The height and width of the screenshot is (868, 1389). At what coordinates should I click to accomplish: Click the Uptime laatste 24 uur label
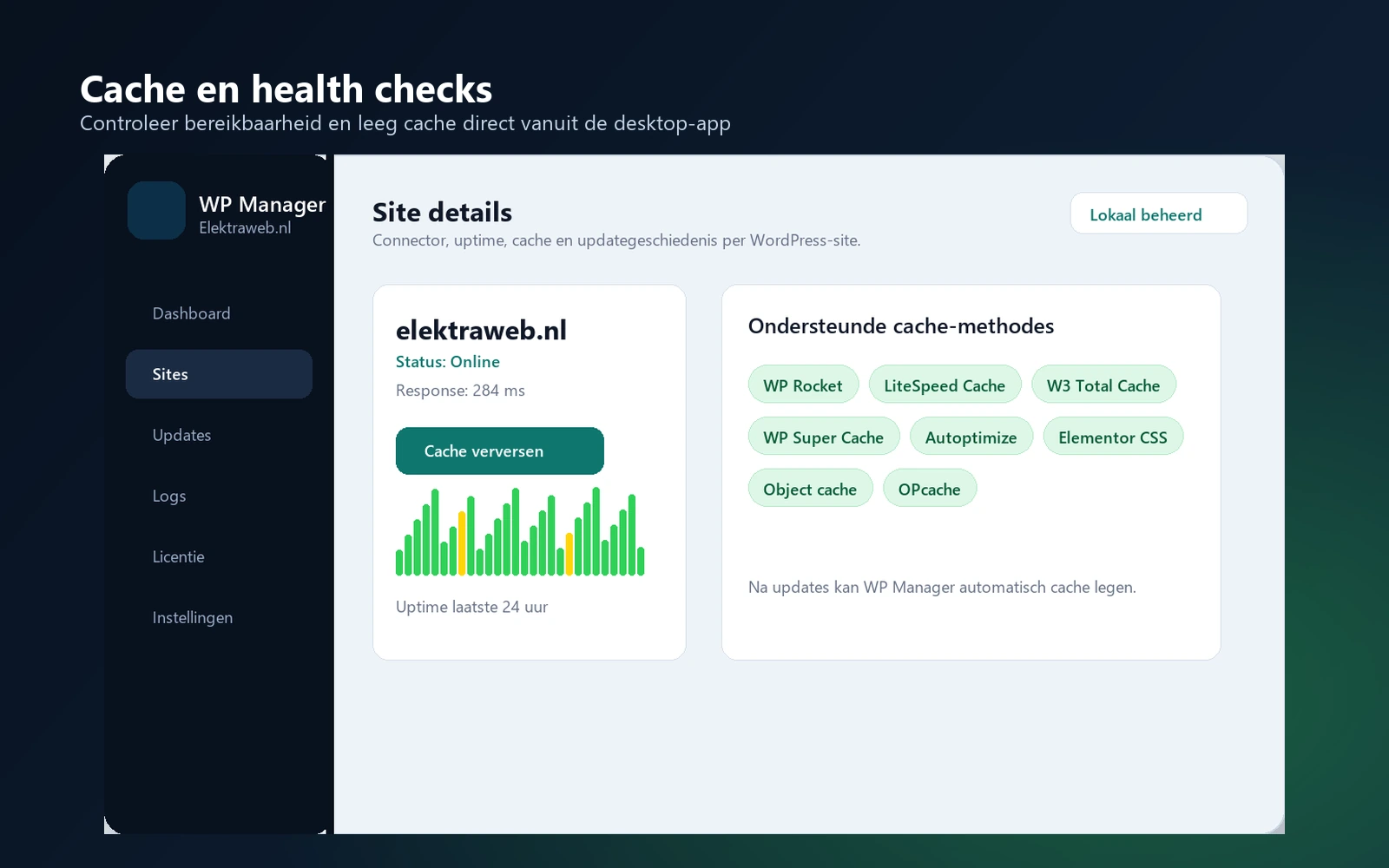tap(471, 607)
